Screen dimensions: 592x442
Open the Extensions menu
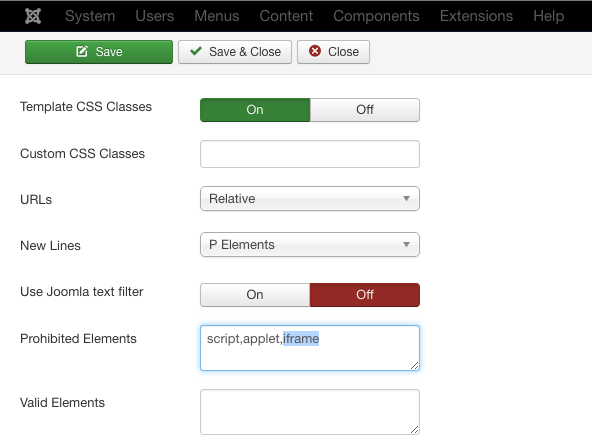476,16
